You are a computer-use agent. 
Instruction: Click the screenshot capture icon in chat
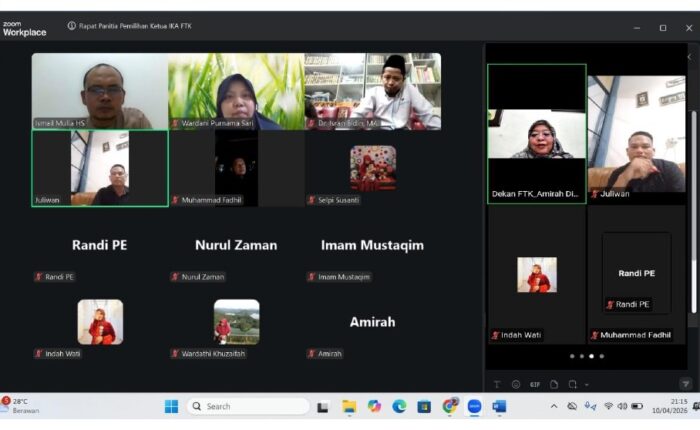[572, 384]
